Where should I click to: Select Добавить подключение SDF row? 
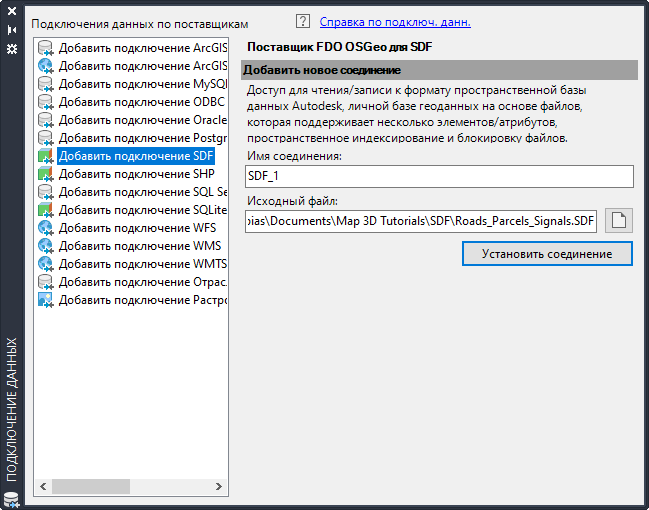click(136, 156)
